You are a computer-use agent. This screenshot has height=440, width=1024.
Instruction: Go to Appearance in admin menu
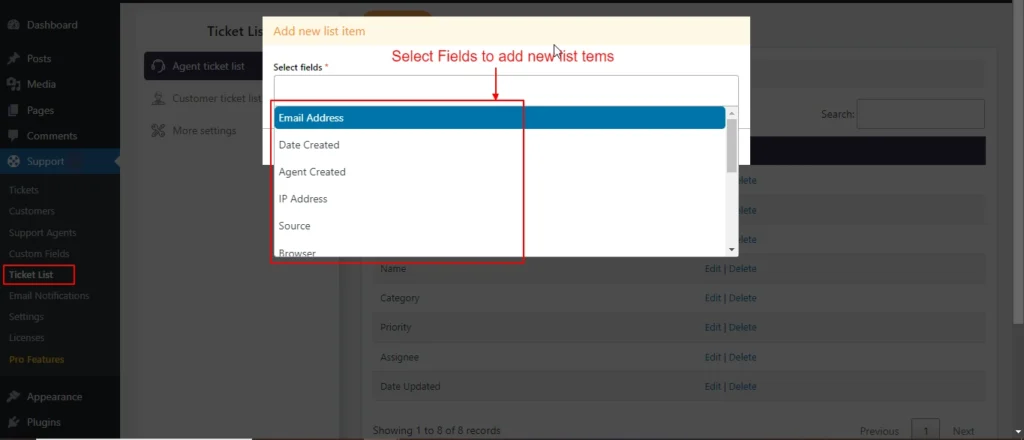pos(54,396)
